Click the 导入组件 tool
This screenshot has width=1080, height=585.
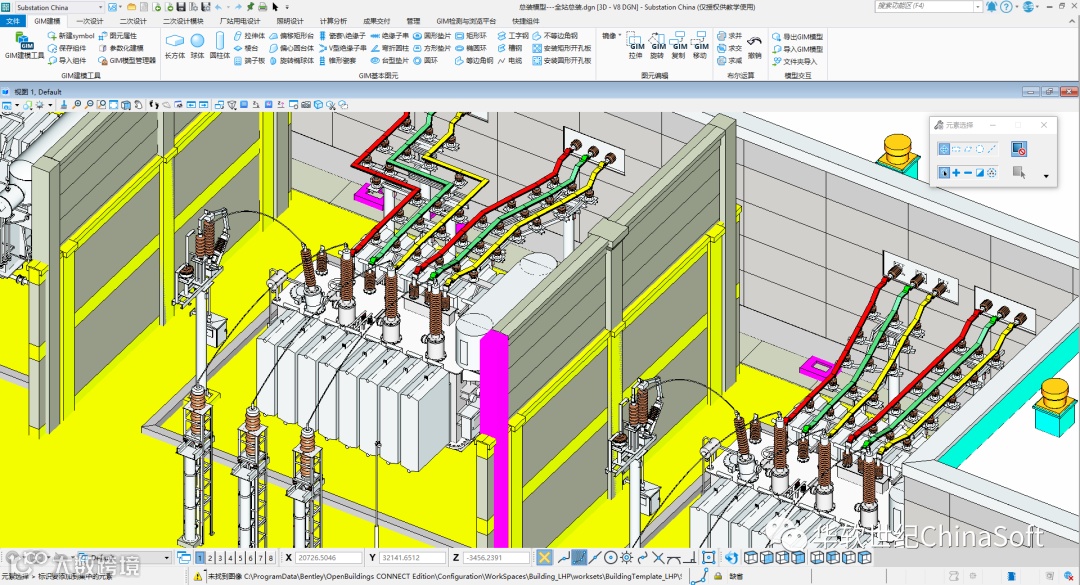coord(67,61)
